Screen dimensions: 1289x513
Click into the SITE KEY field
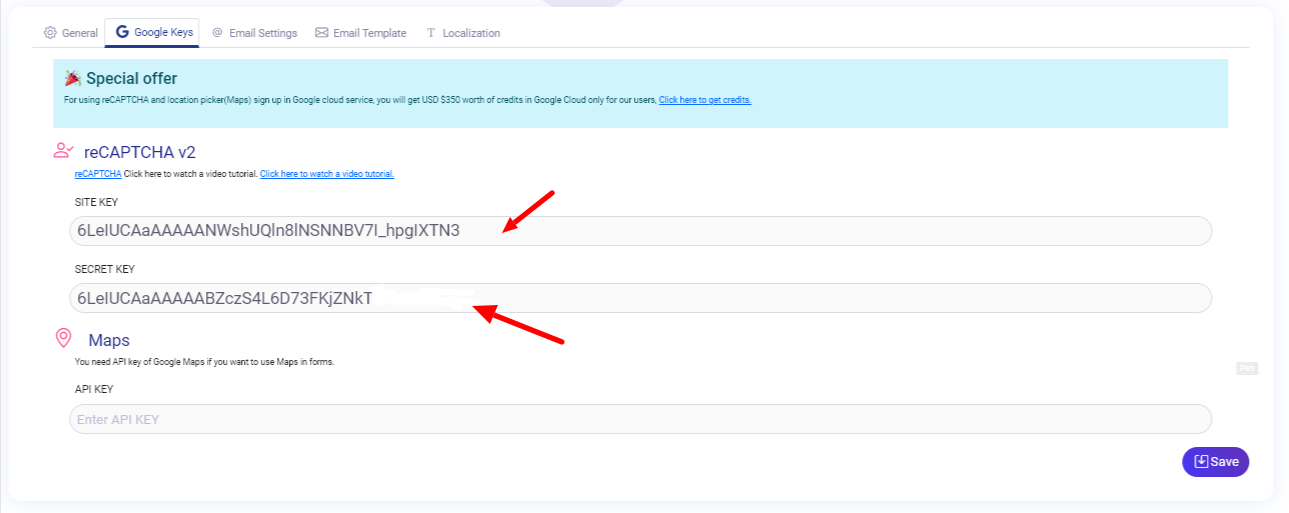point(640,231)
